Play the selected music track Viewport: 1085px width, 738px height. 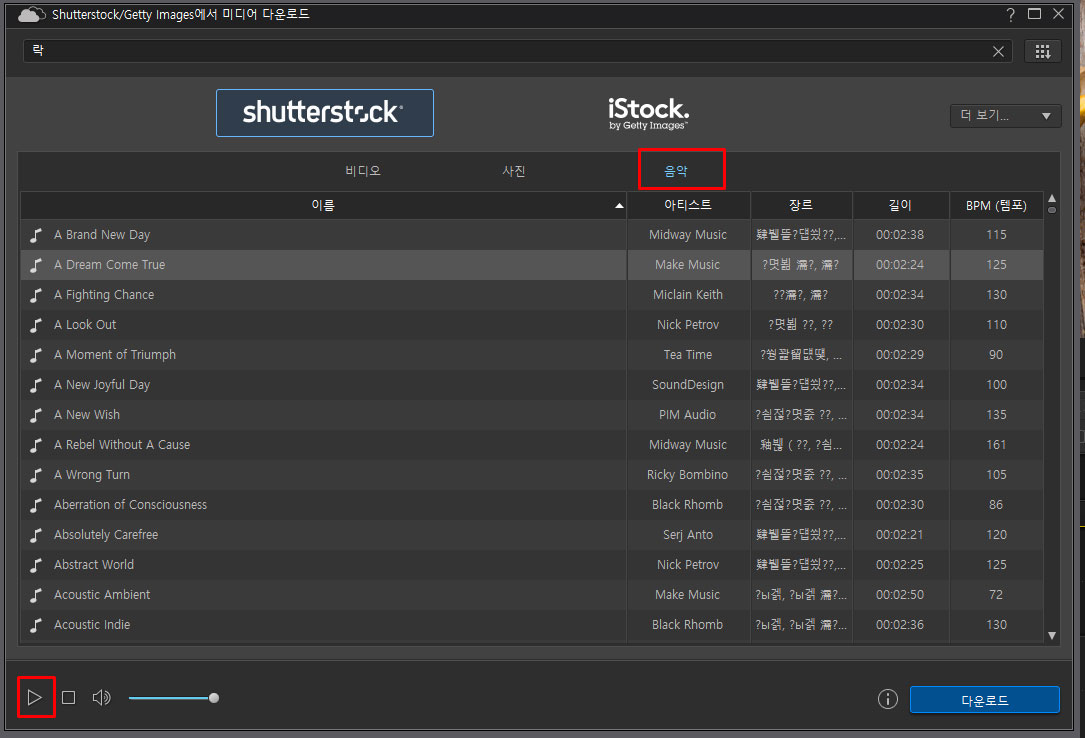click(35, 697)
